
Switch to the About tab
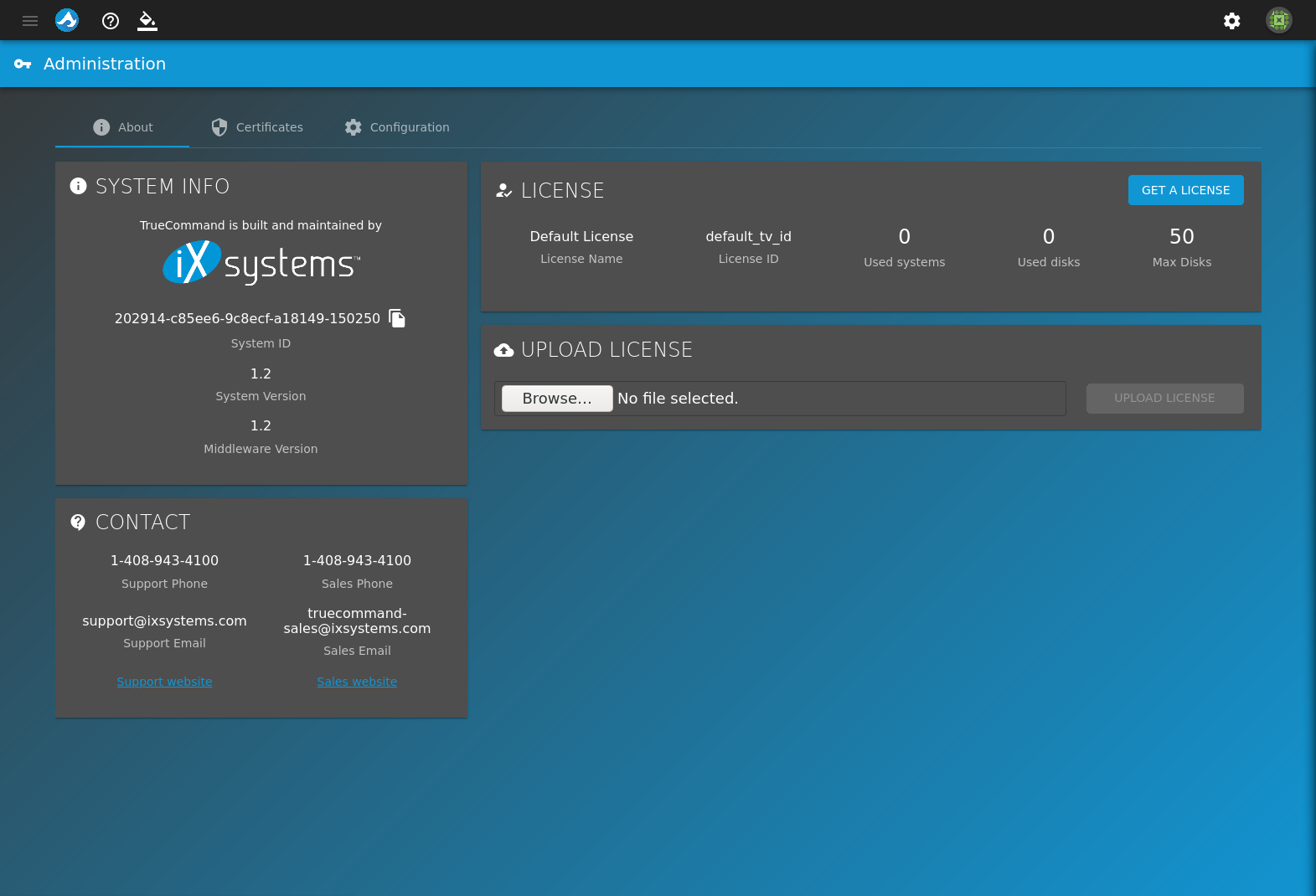pos(122,127)
